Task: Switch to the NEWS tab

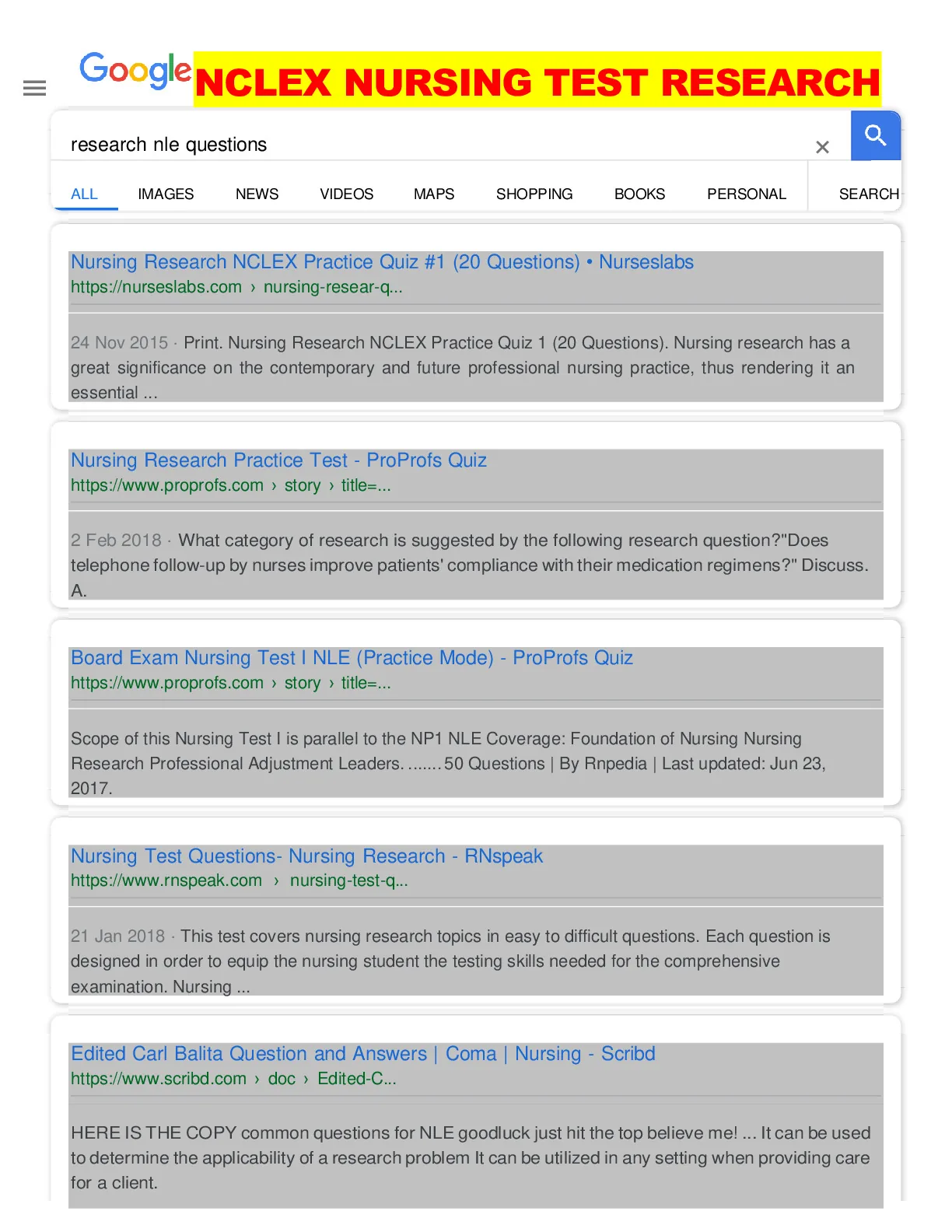Action: coord(257,194)
